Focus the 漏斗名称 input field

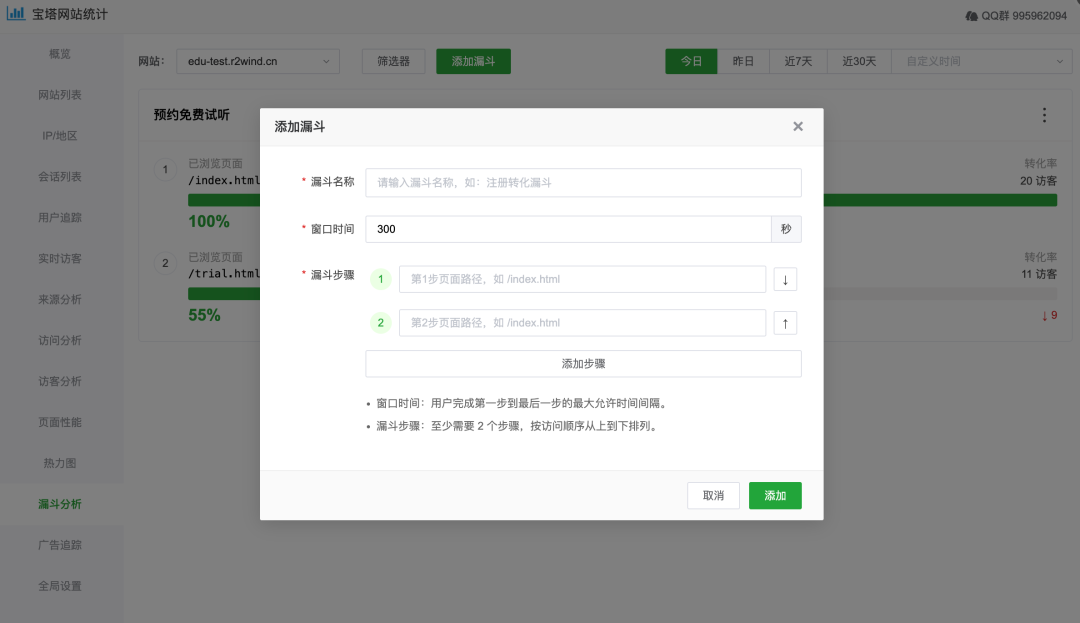[583, 182]
